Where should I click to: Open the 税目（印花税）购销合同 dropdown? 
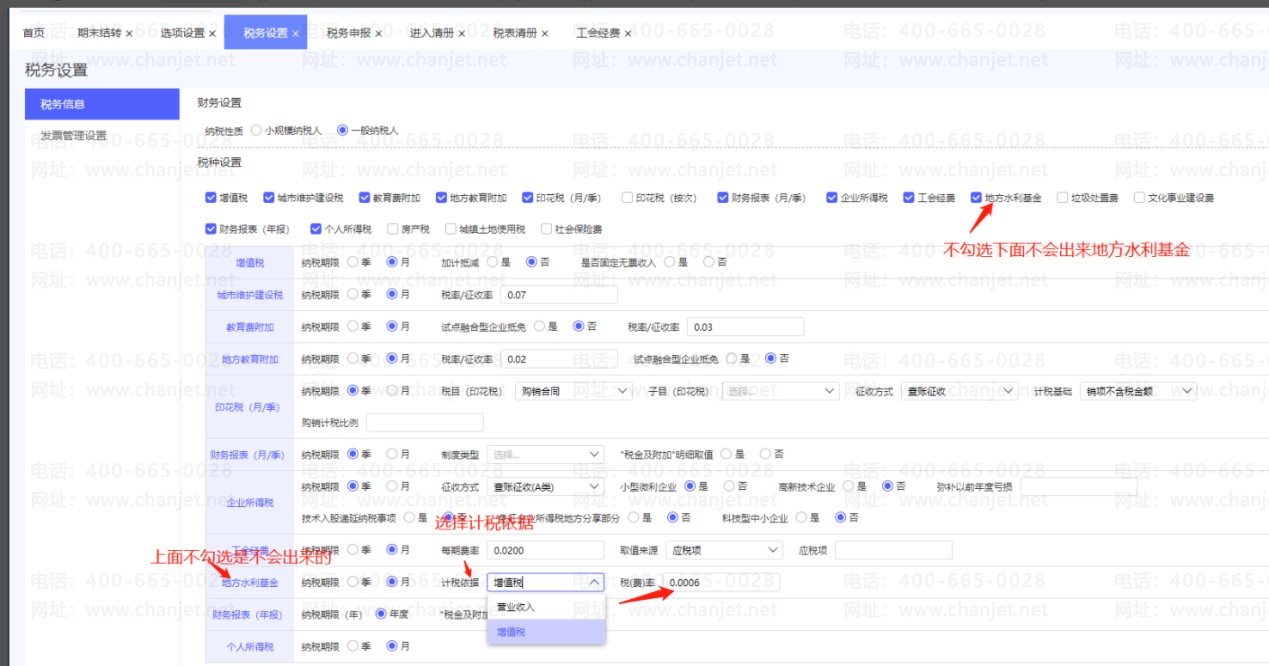click(x=573, y=391)
